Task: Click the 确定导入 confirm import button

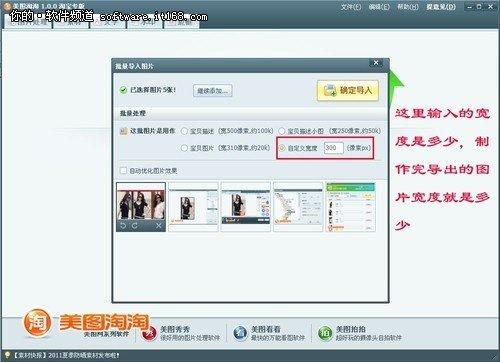Action: click(x=348, y=90)
